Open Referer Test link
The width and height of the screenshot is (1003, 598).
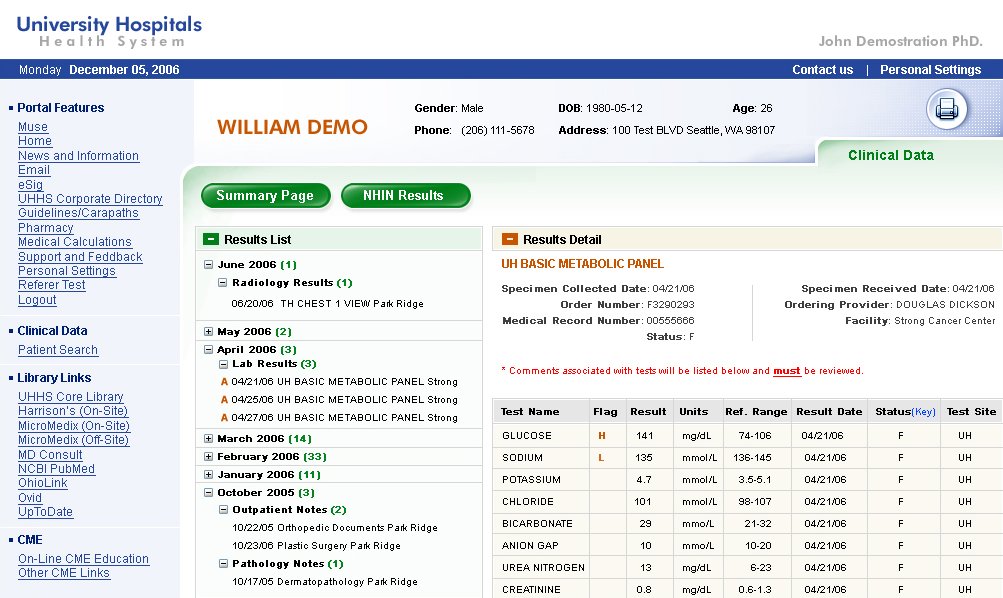[51, 285]
